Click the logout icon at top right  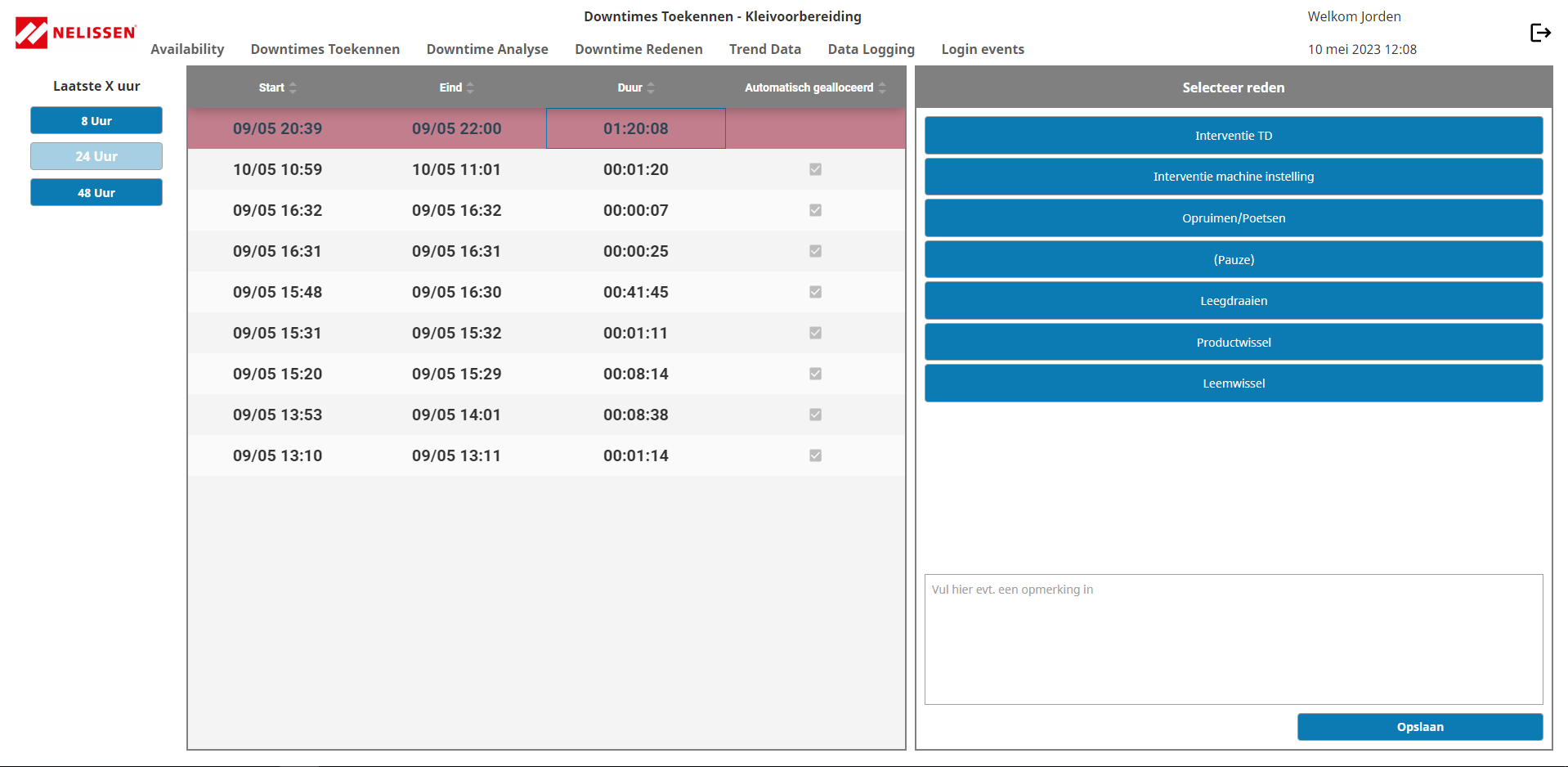[x=1539, y=33]
